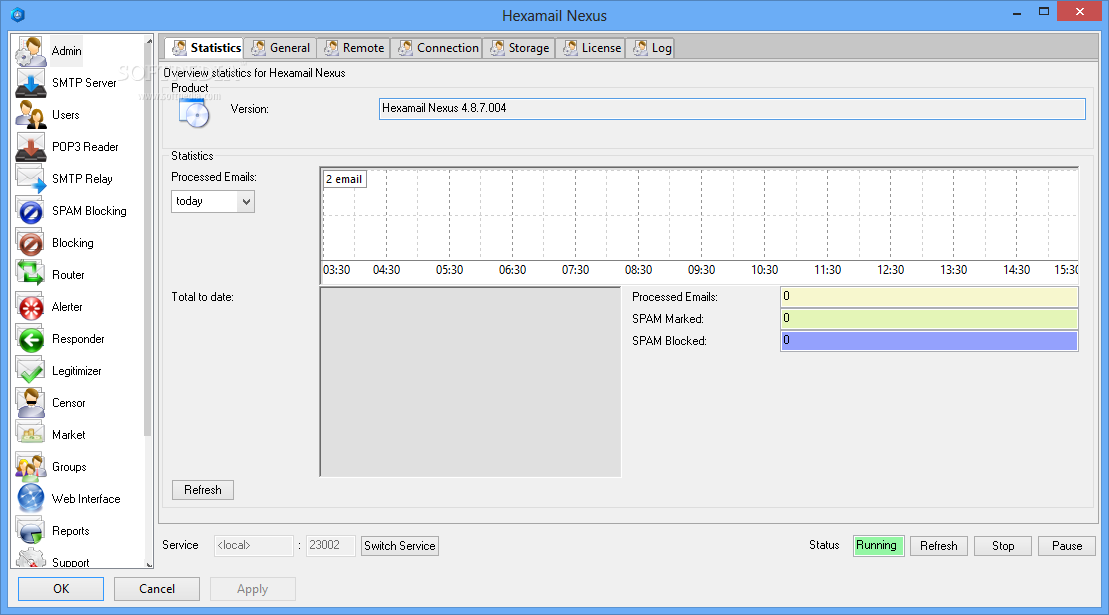The width and height of the screenshot is (1109, 615).
Task: Pause the service
Action: 1067,546
